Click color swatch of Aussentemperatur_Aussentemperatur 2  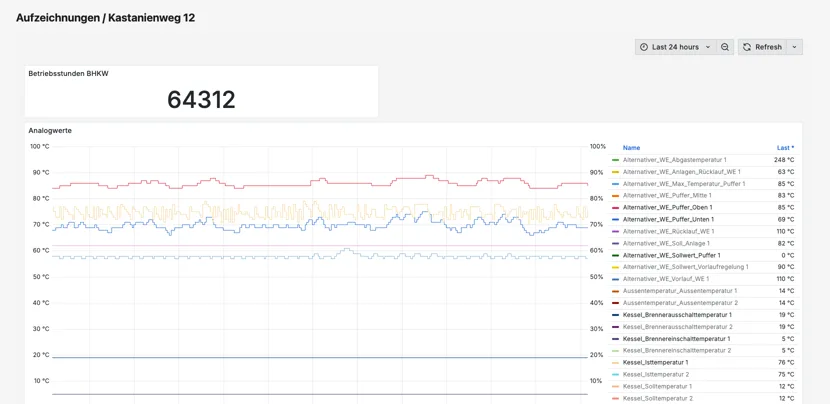[x=615, y=303]
